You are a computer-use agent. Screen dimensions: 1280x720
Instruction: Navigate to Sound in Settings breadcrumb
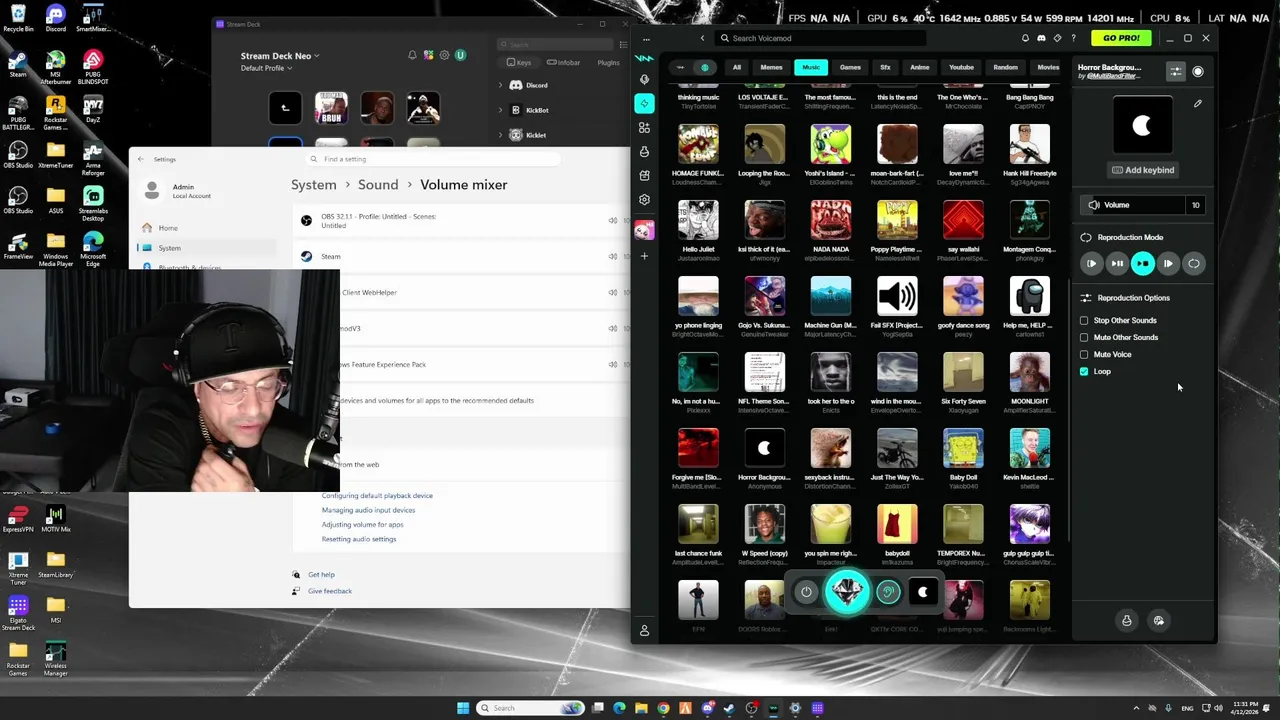pyautogui.click(x=378, y=185)
